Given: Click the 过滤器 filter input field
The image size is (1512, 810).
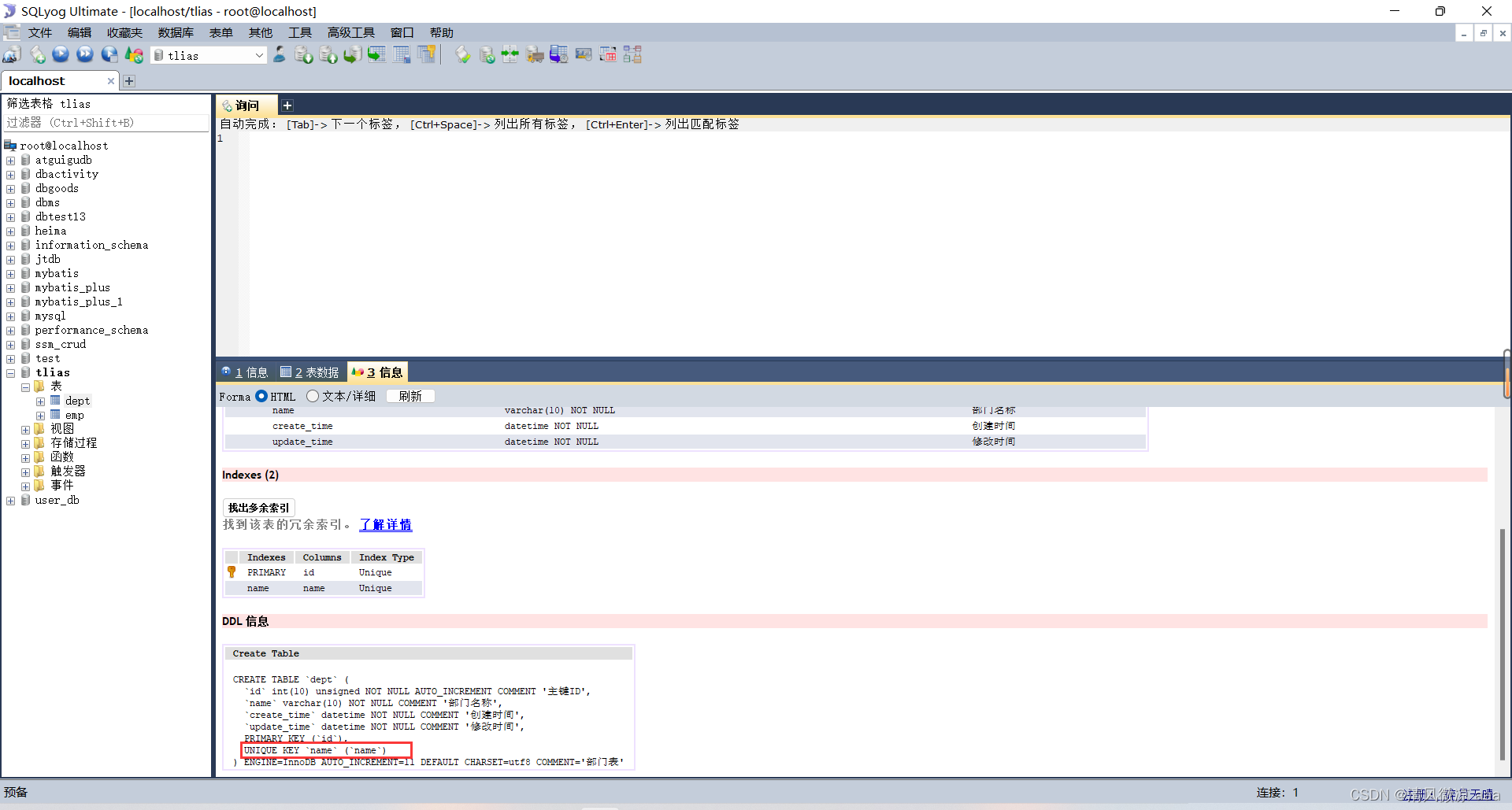Looking at the screenshot, I should tap(106, 123).
